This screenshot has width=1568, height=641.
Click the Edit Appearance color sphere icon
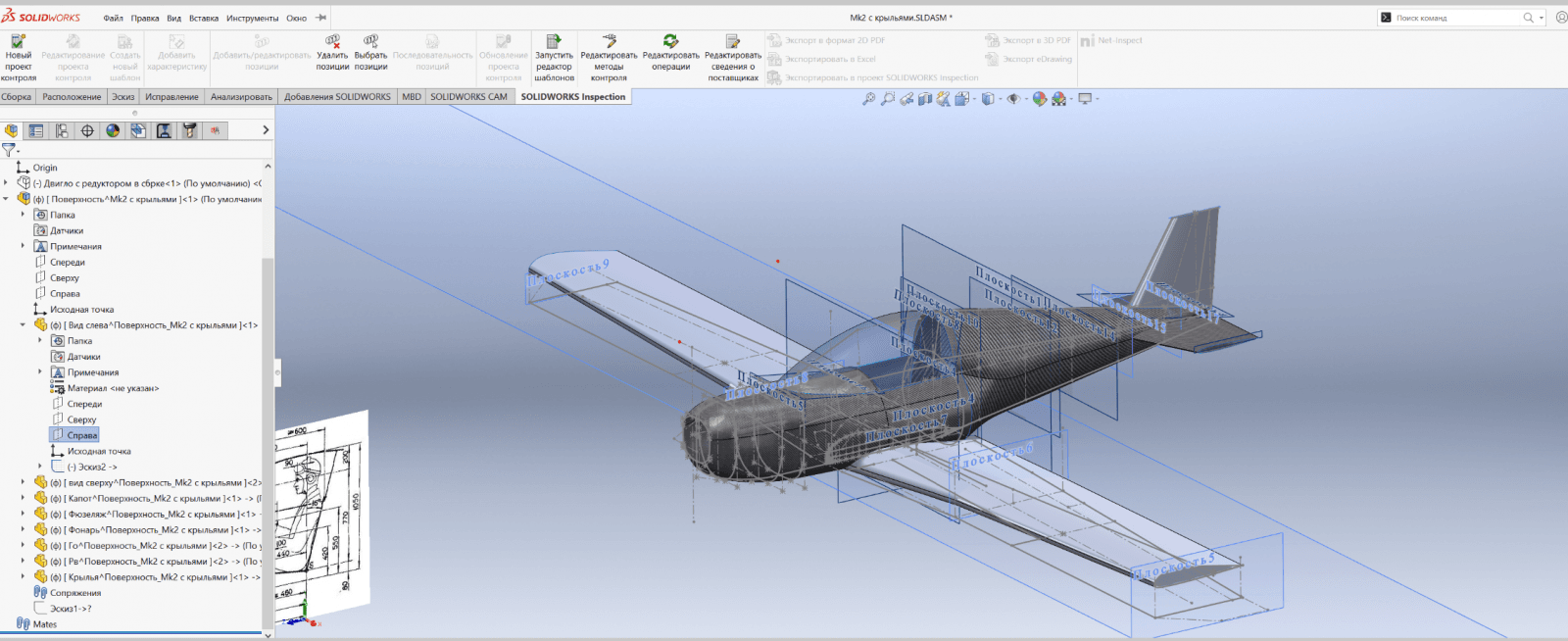1039,99
